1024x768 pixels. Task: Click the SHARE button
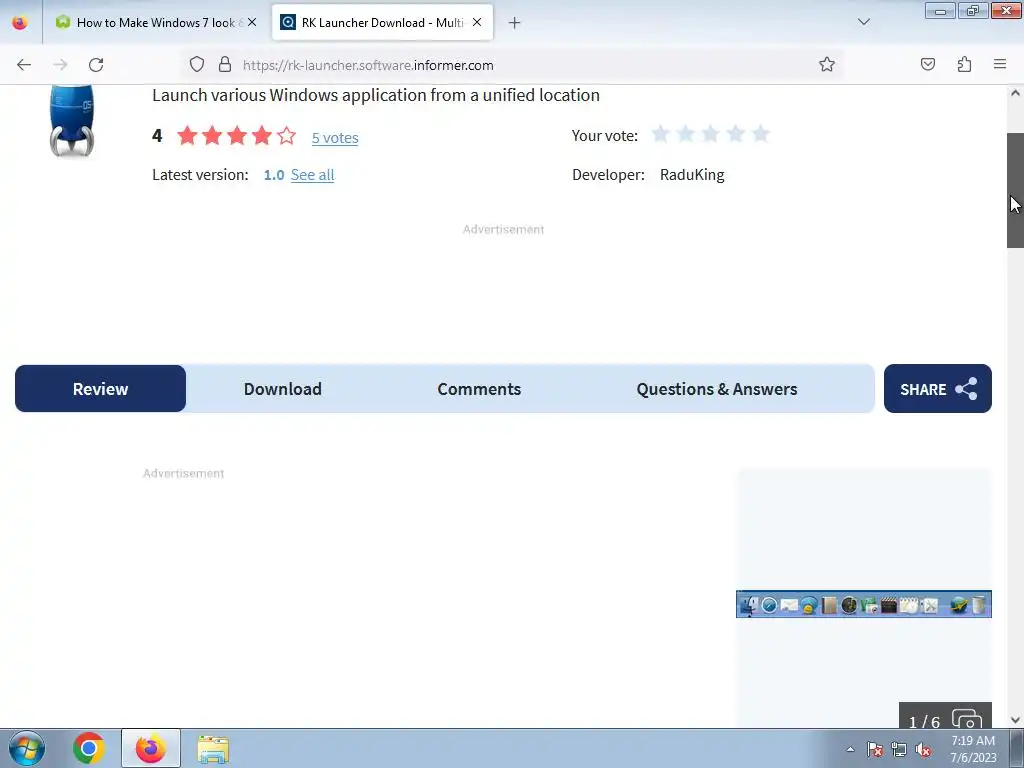(x=938, y=389)
